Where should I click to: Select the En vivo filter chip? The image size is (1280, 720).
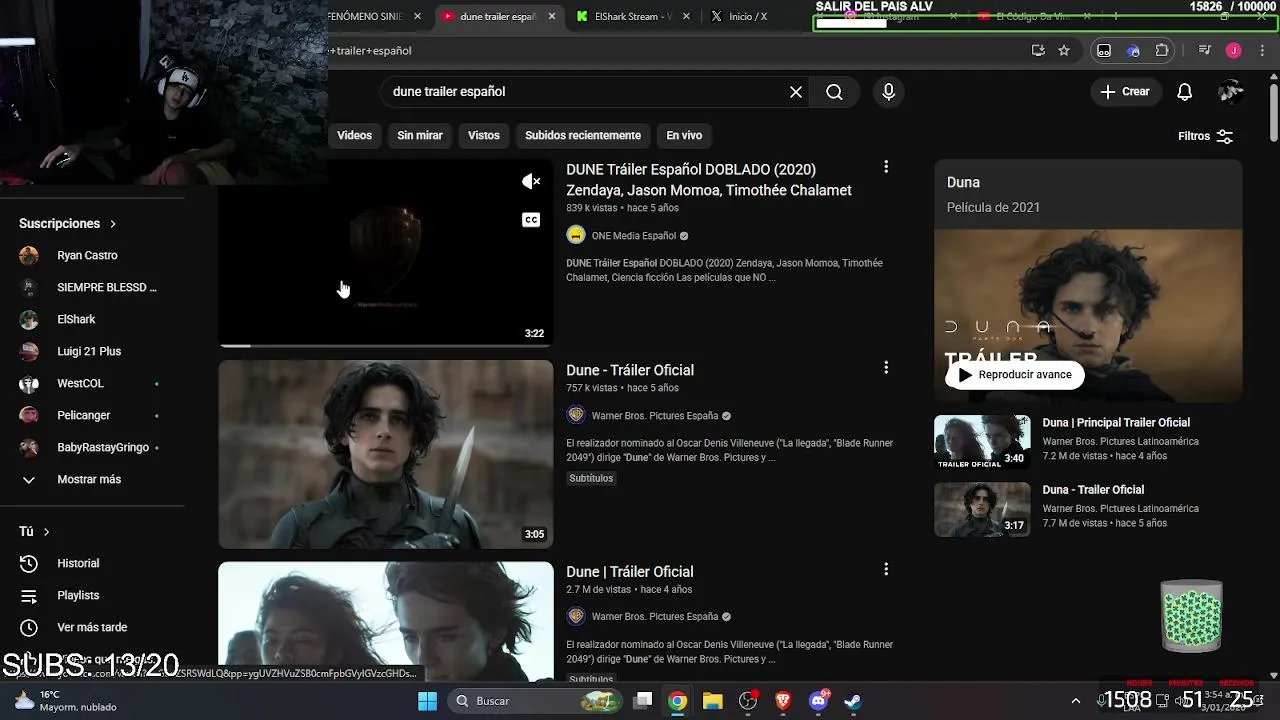click(684, 135)
